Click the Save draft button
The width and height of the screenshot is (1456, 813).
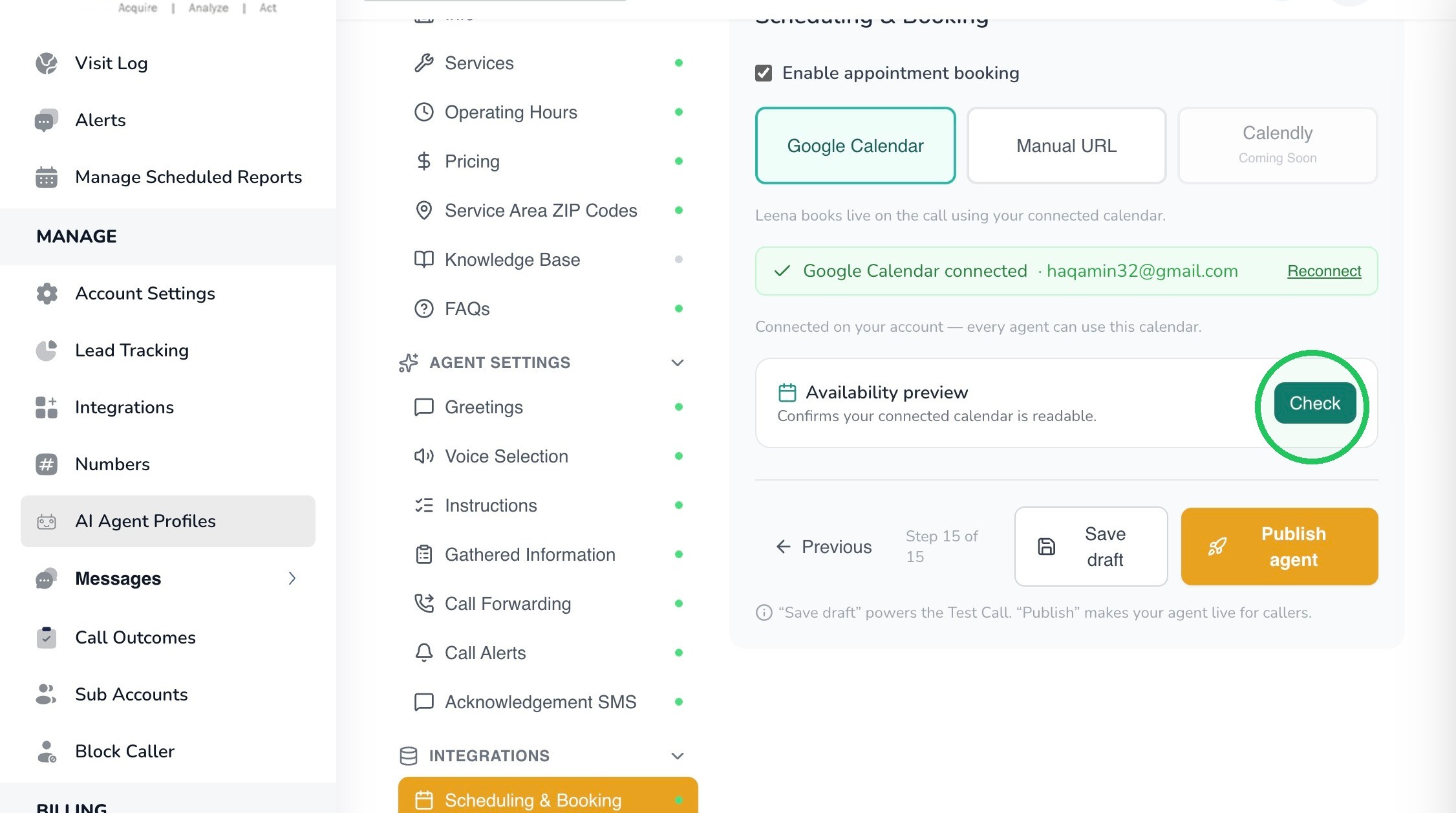coord(1091,547)
